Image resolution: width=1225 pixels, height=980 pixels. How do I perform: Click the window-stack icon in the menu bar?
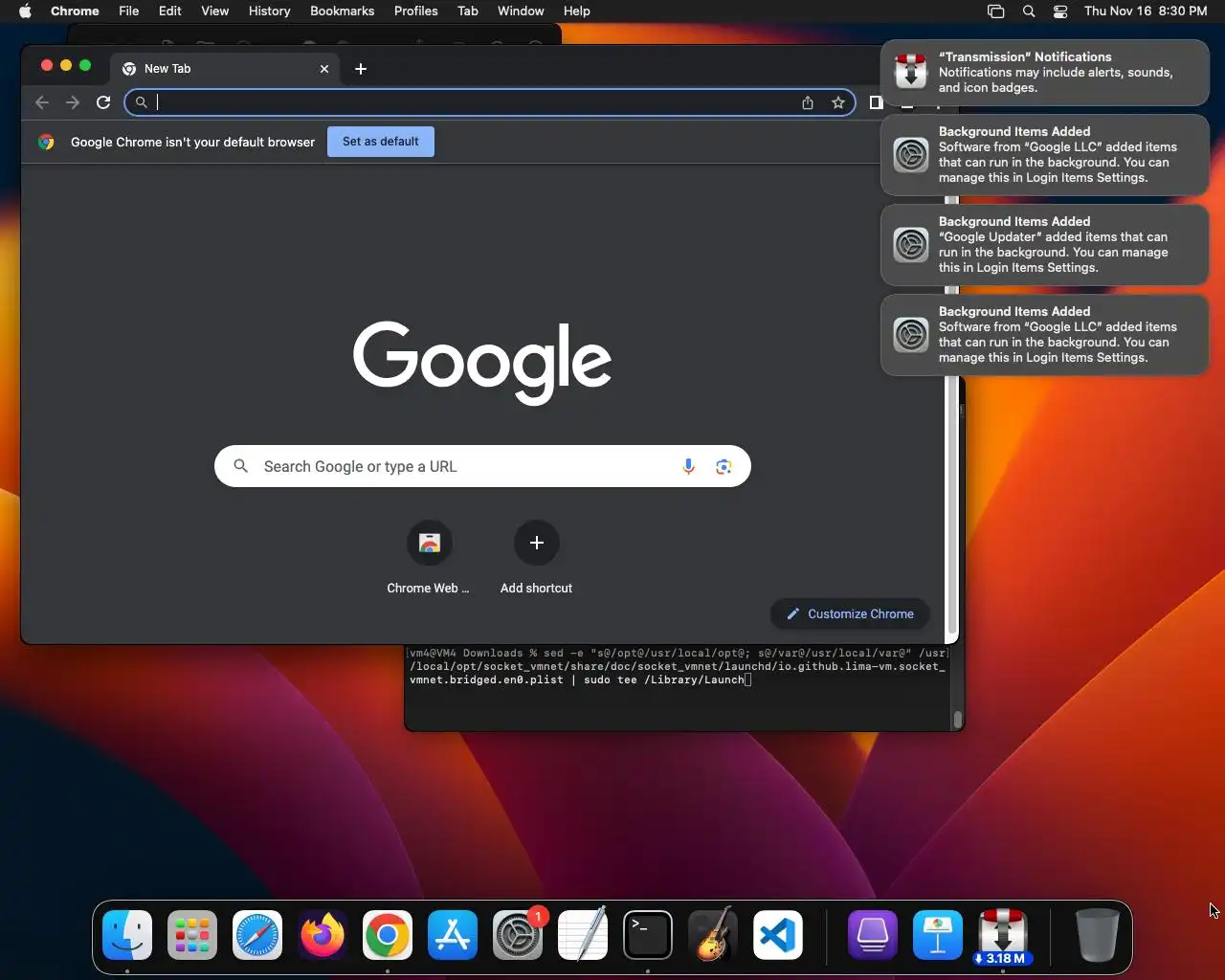(995, 11)
